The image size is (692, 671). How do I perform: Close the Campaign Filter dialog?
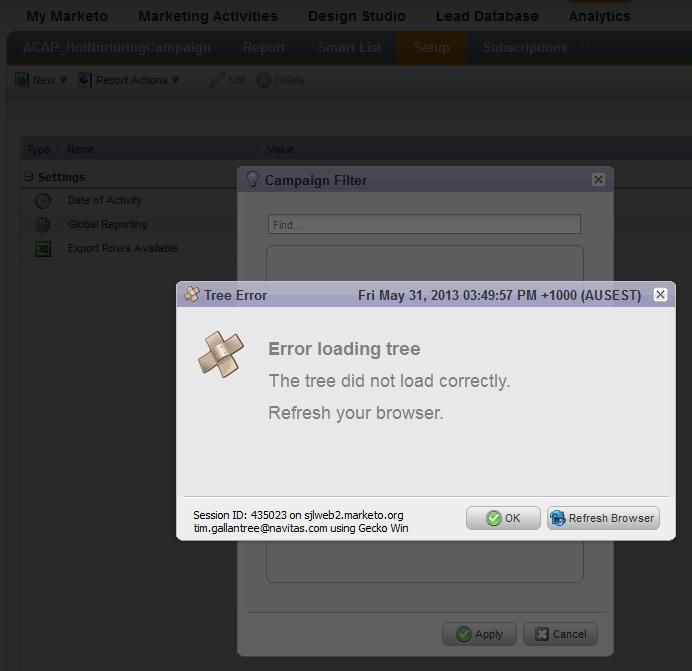click(598, 180)
